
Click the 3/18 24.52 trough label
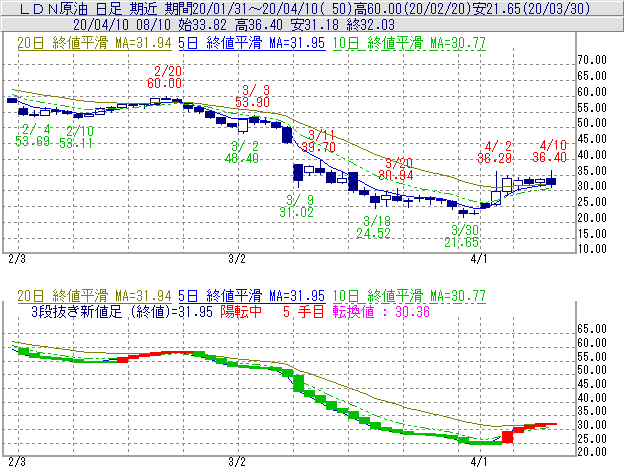[374, 227]
